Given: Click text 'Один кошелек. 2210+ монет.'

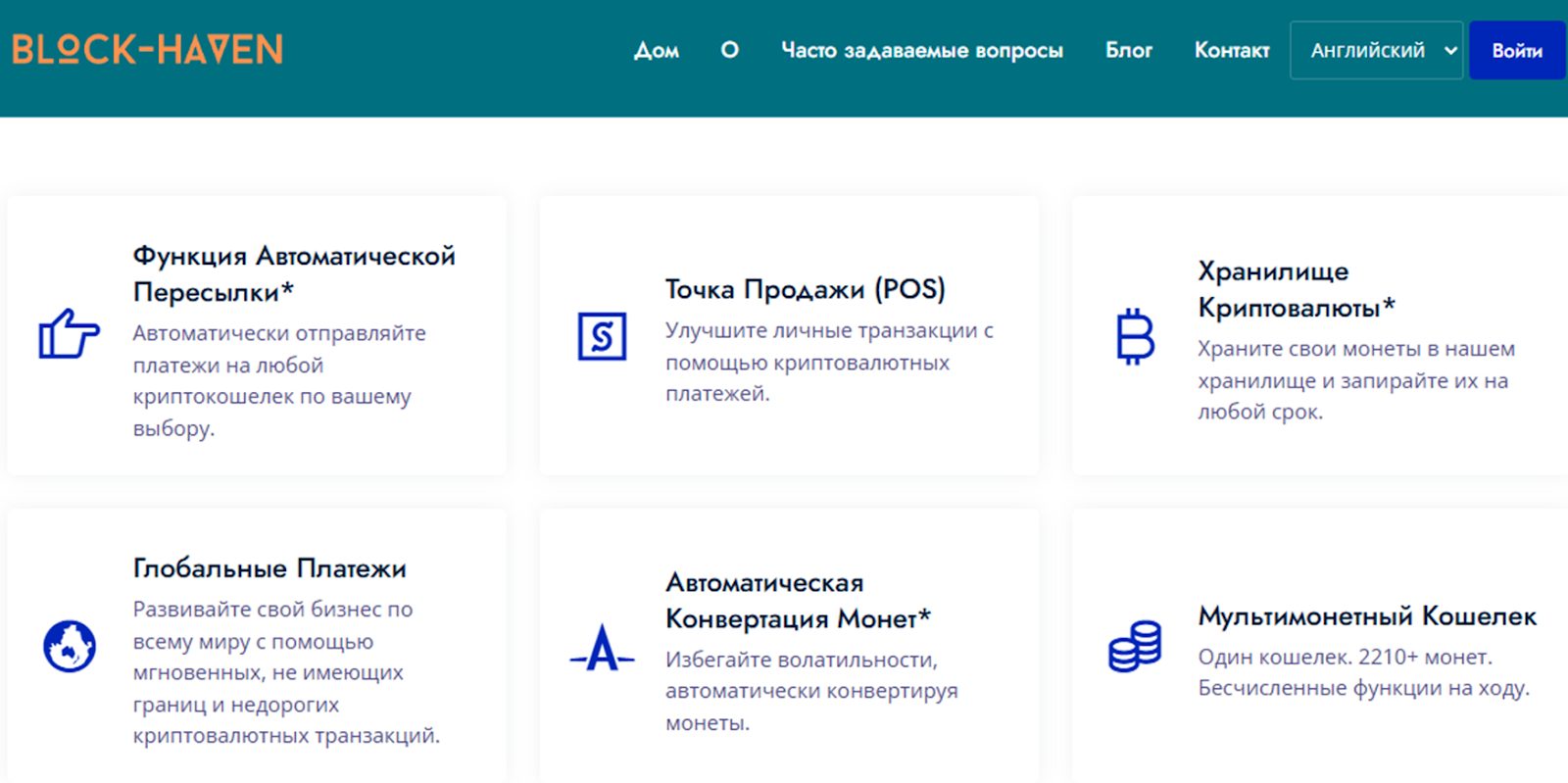Looking at the screenshot, I should (1345, 658).
